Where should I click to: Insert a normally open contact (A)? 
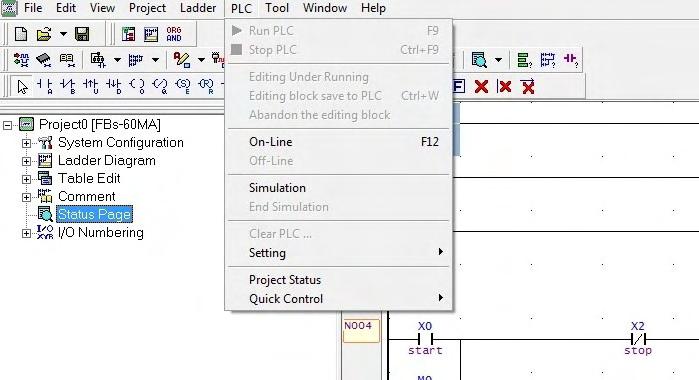pos(44,86)
